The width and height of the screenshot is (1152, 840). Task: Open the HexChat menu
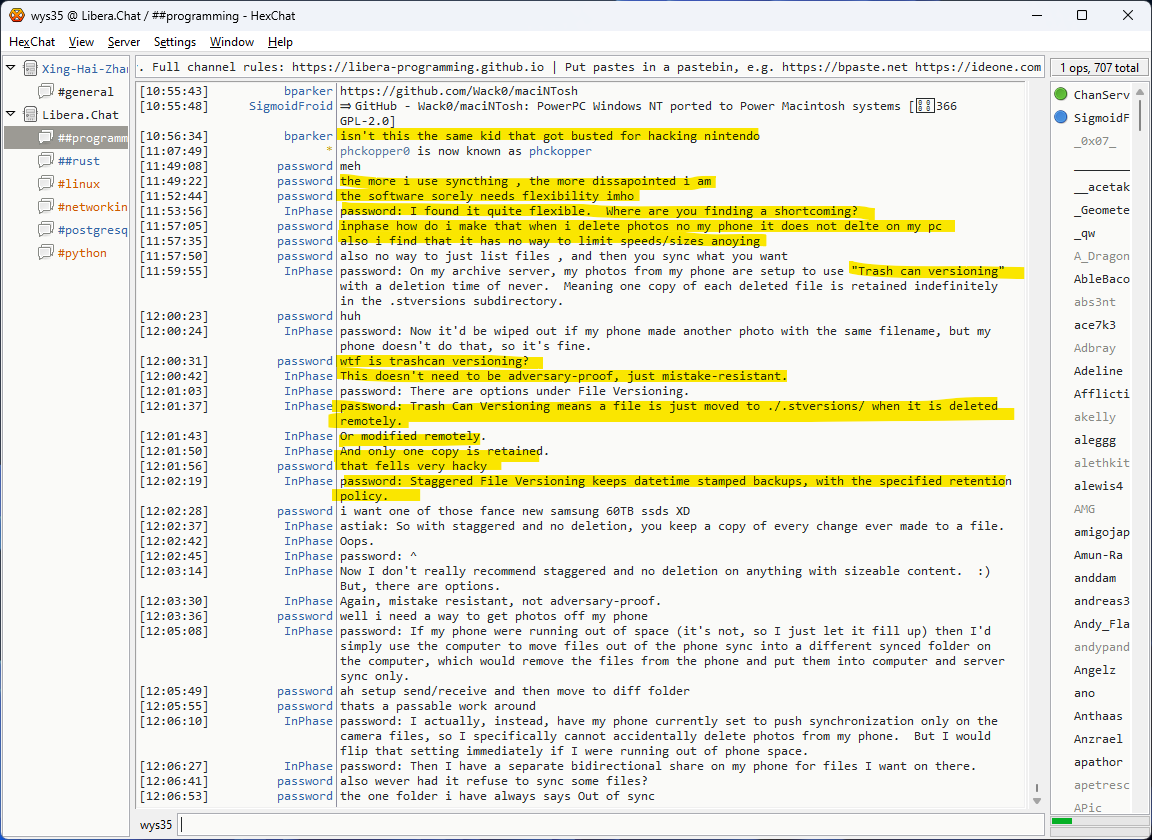(32, 42)
